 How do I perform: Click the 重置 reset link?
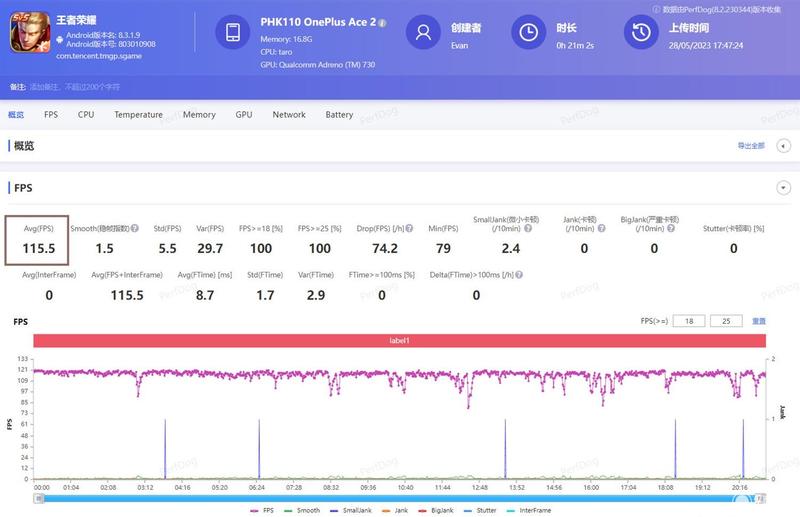click(x=759, y=321)
